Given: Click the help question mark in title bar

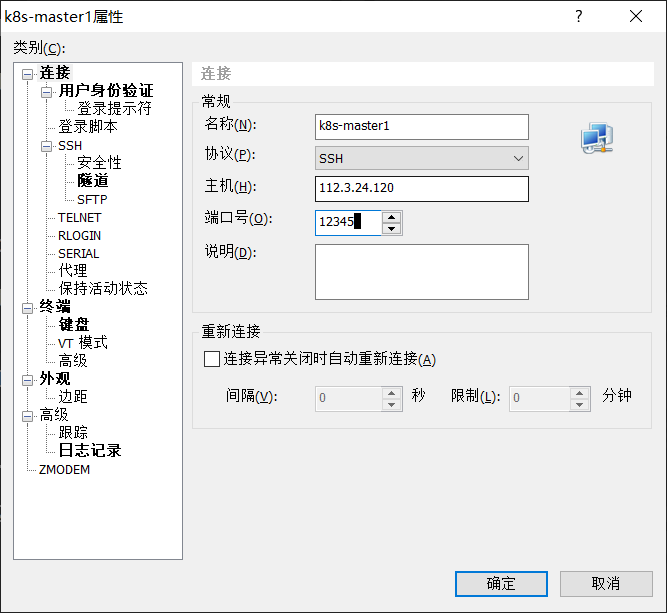Looking at the screenshot, I should [579, 16].
